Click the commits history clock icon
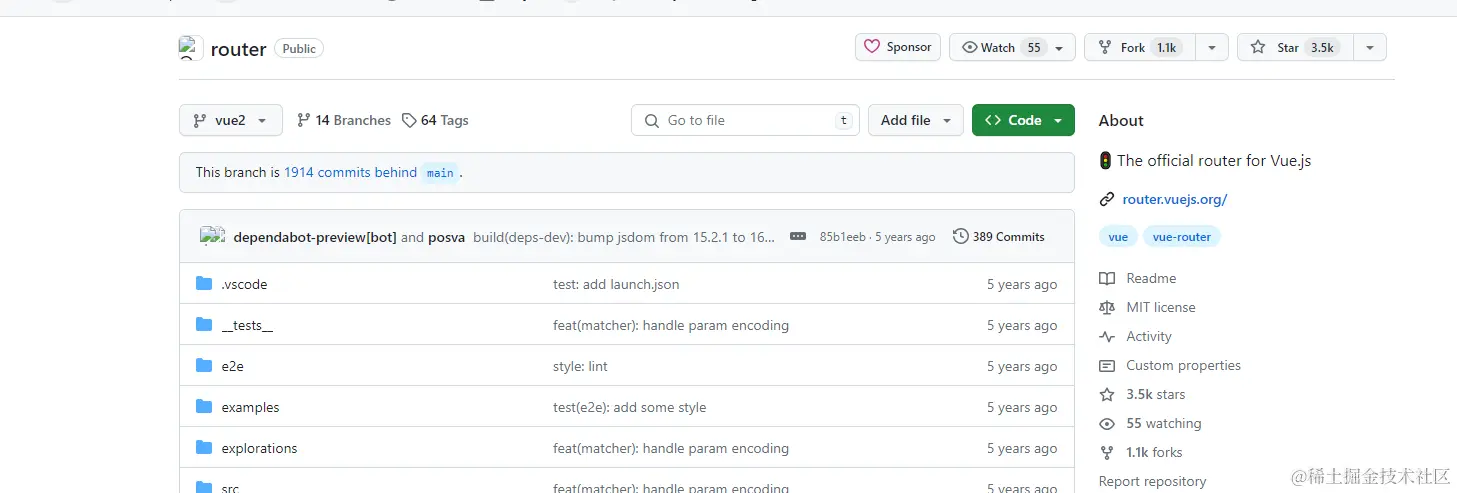The image size is (1457, 493). pos(961,237)
